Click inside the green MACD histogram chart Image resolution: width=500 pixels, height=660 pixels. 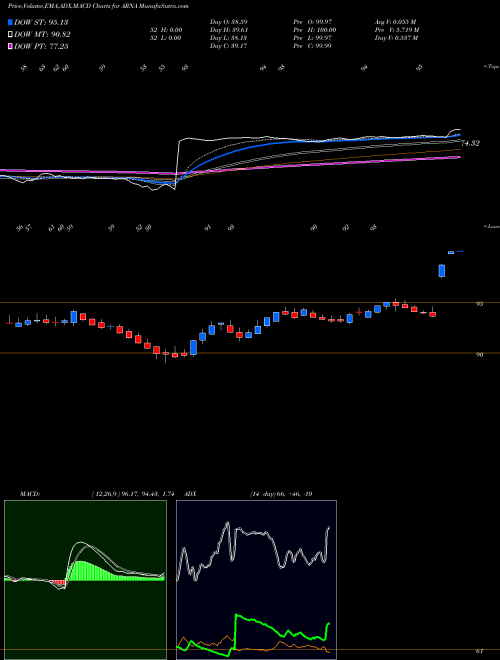click(85, 580)
